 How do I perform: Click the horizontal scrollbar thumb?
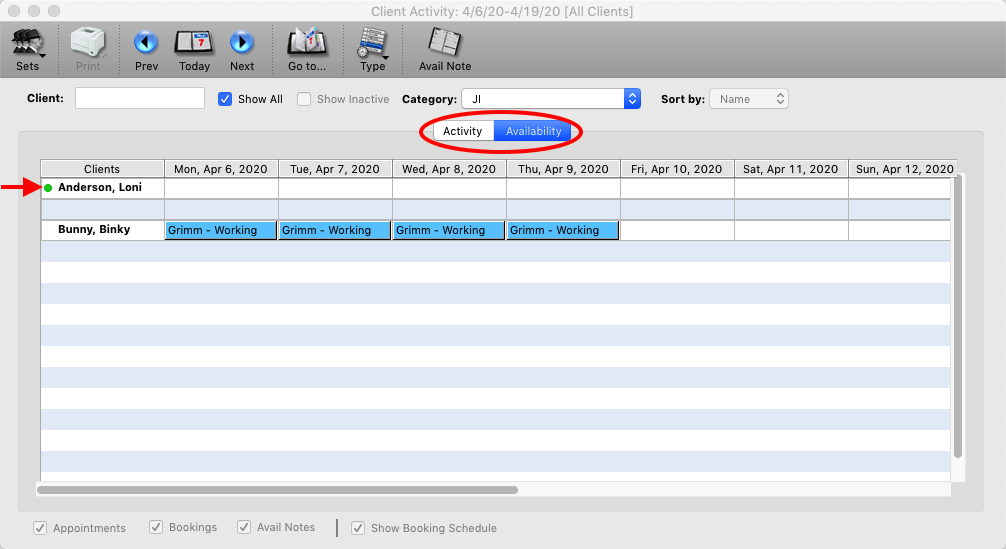pyautogui.click(x=277, y=490)
